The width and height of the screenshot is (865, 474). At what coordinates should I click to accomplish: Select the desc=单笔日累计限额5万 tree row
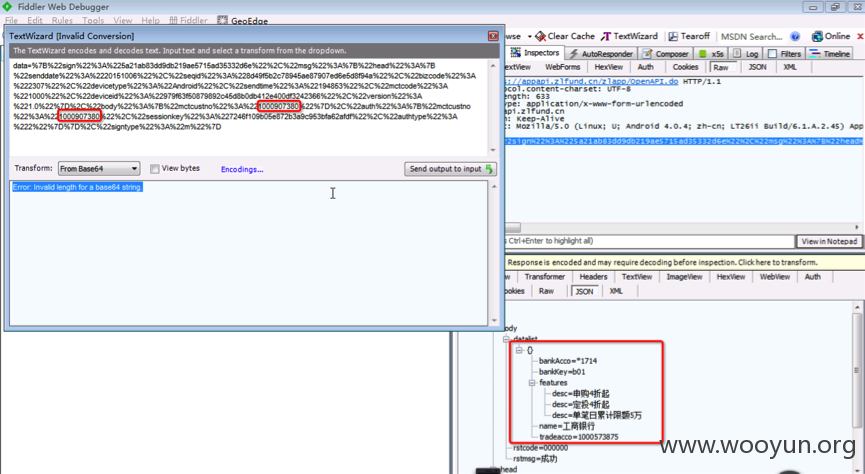(x=597, y=415)
